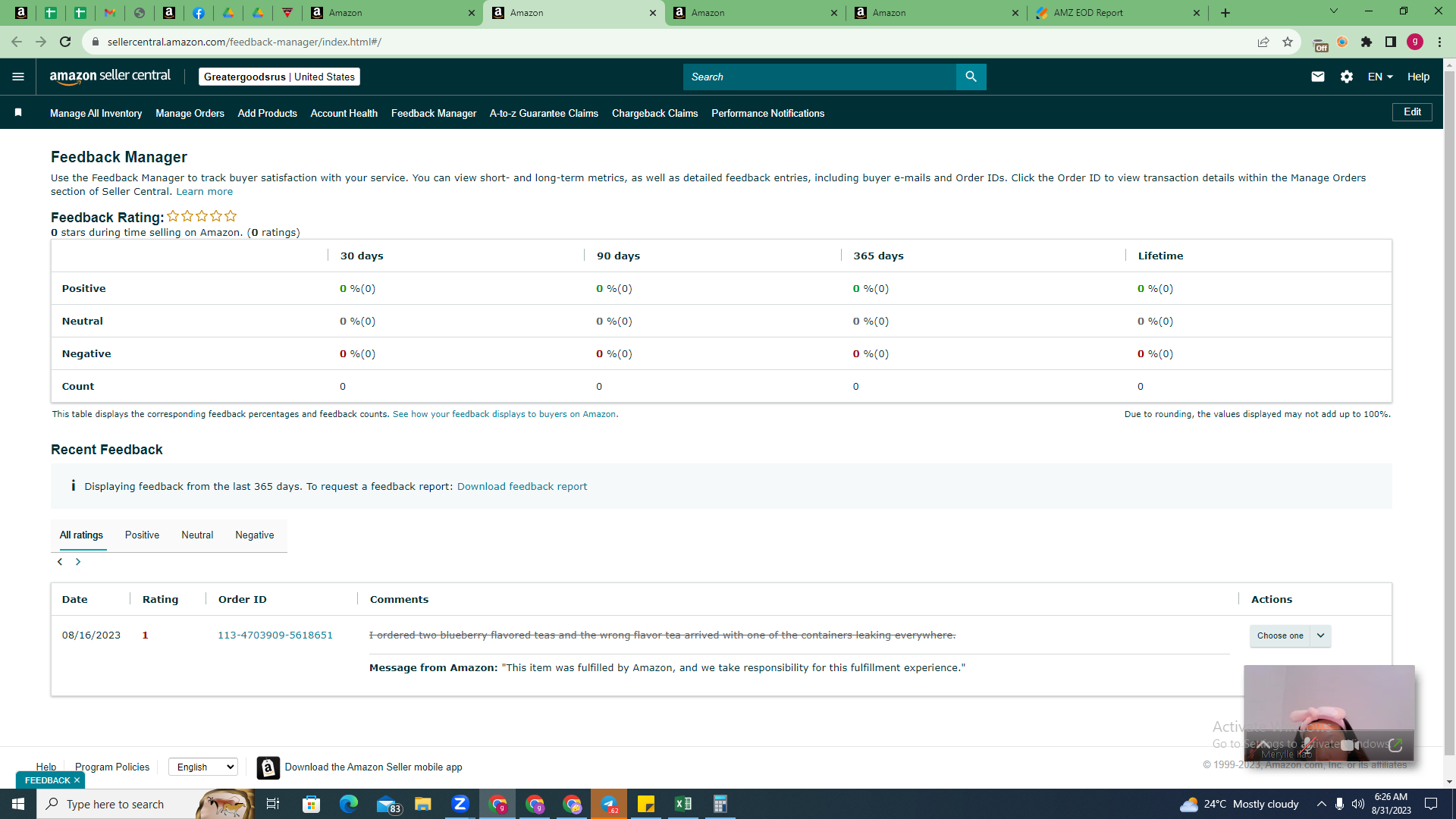Switch to the AMZ EOD Report tab
Screen dimensions: 1456x819
click(1118, 13)
